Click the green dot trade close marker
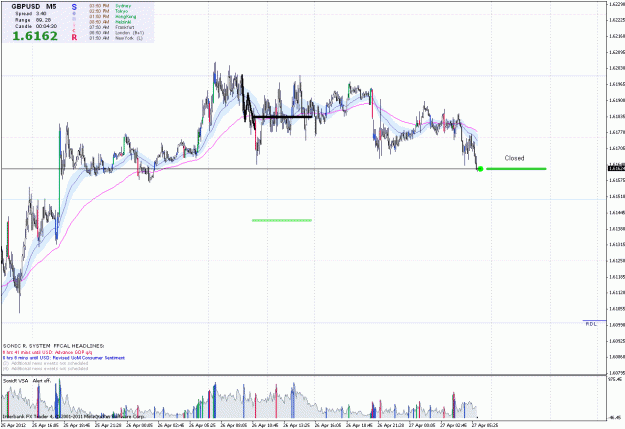625x429 pixels. pos(480,169)
